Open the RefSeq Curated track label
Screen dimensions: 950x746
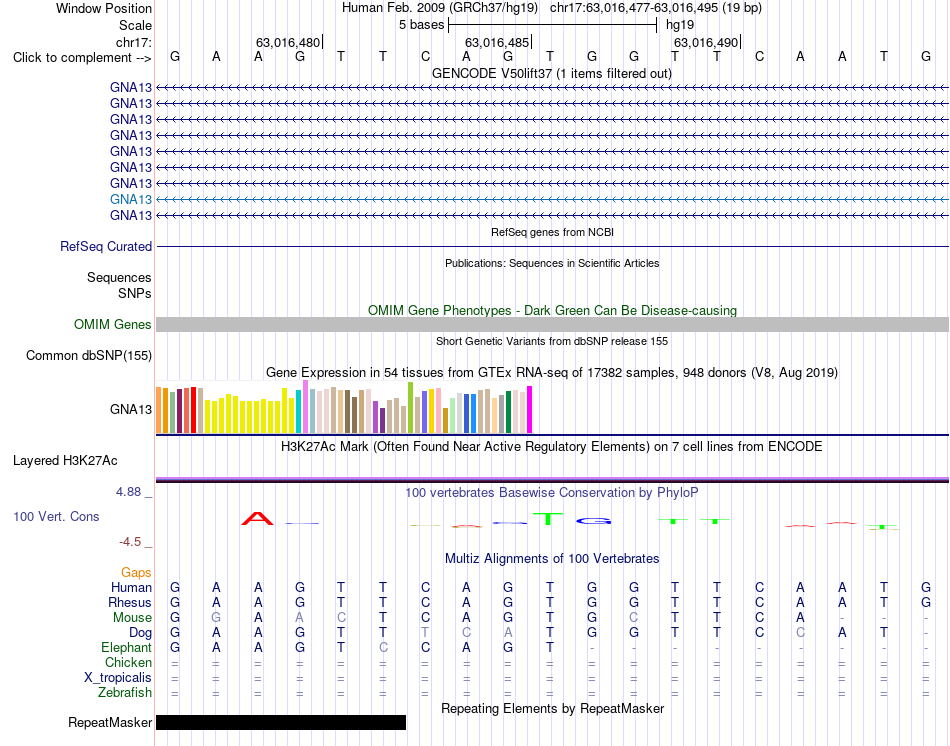point(106,247)
